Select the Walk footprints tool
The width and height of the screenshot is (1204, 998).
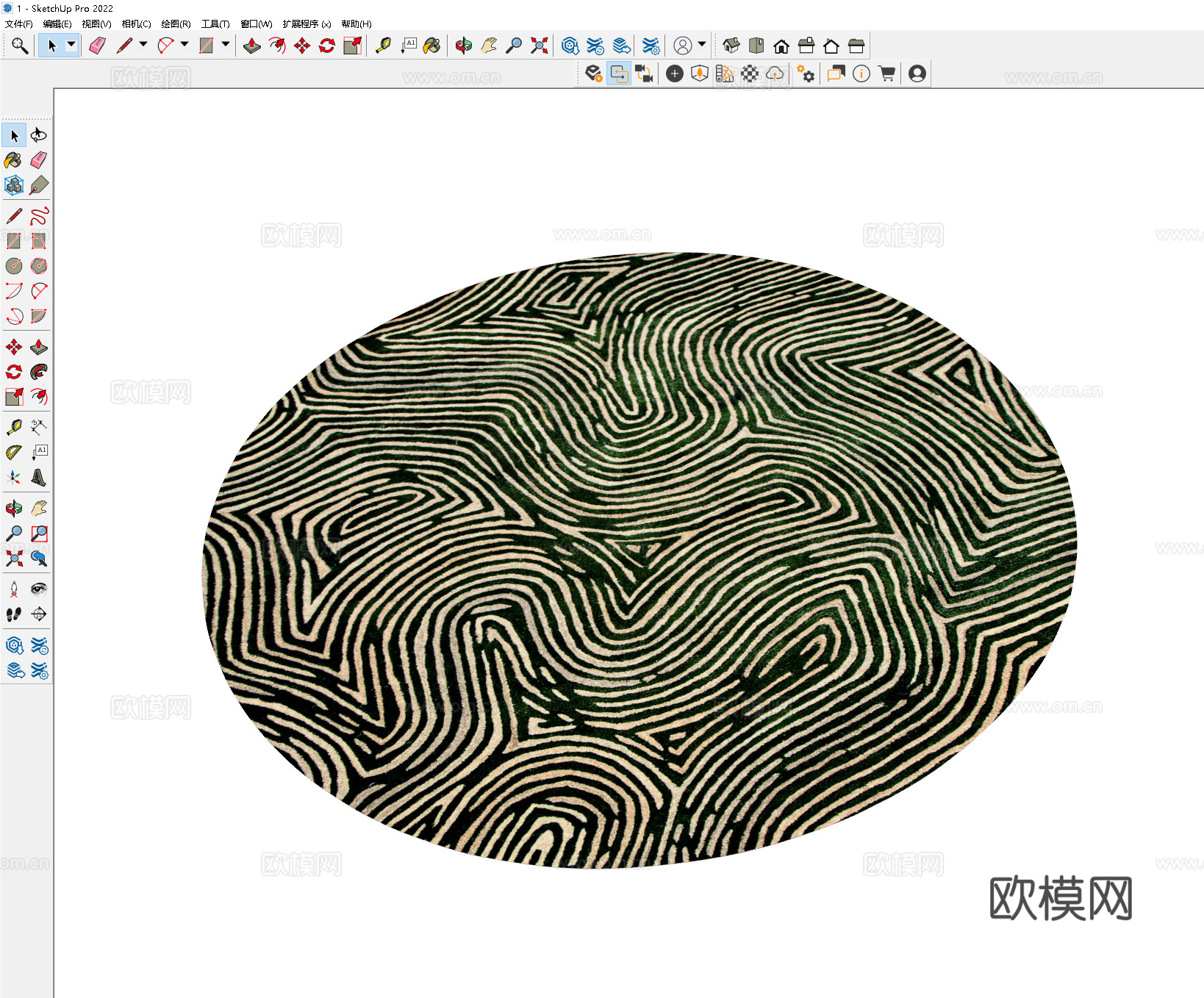tap(14, 614)
